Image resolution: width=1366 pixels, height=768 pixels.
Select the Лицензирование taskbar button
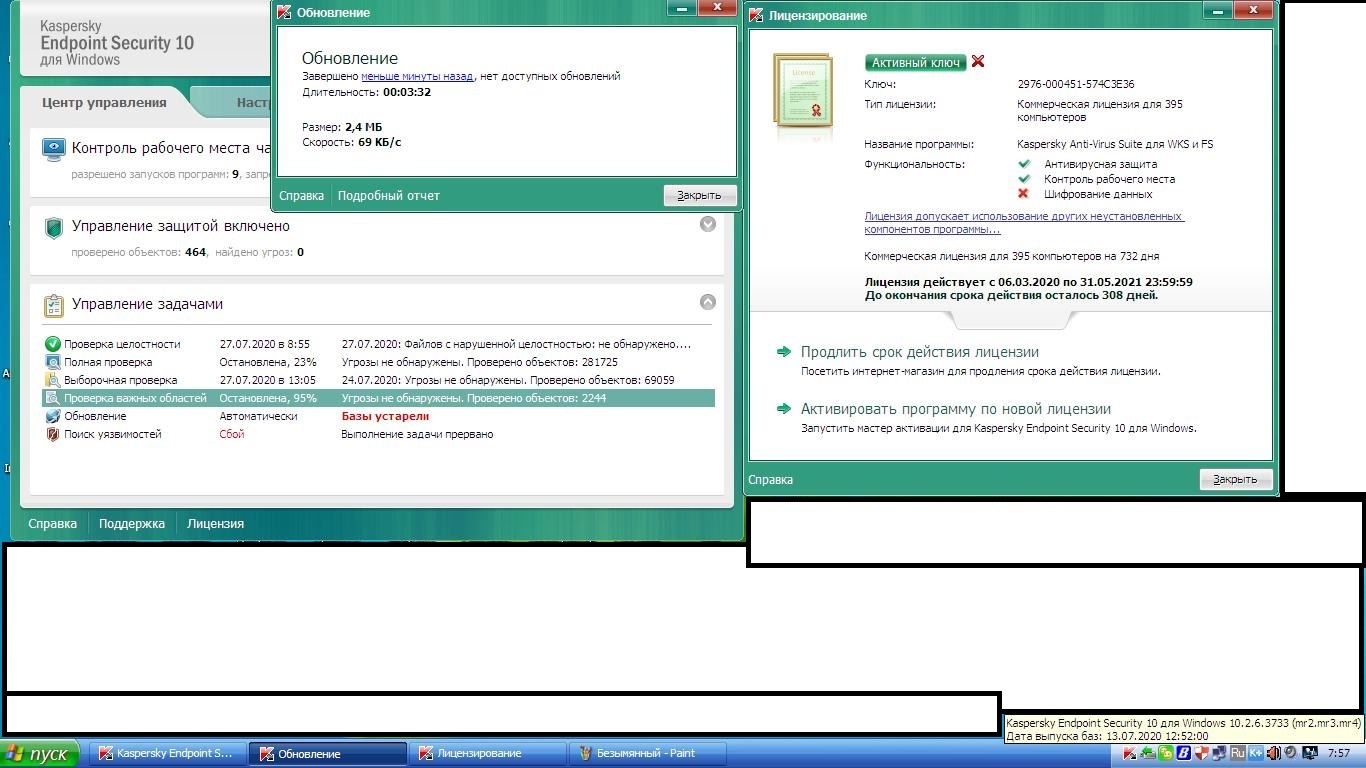[x=488, y=754]
